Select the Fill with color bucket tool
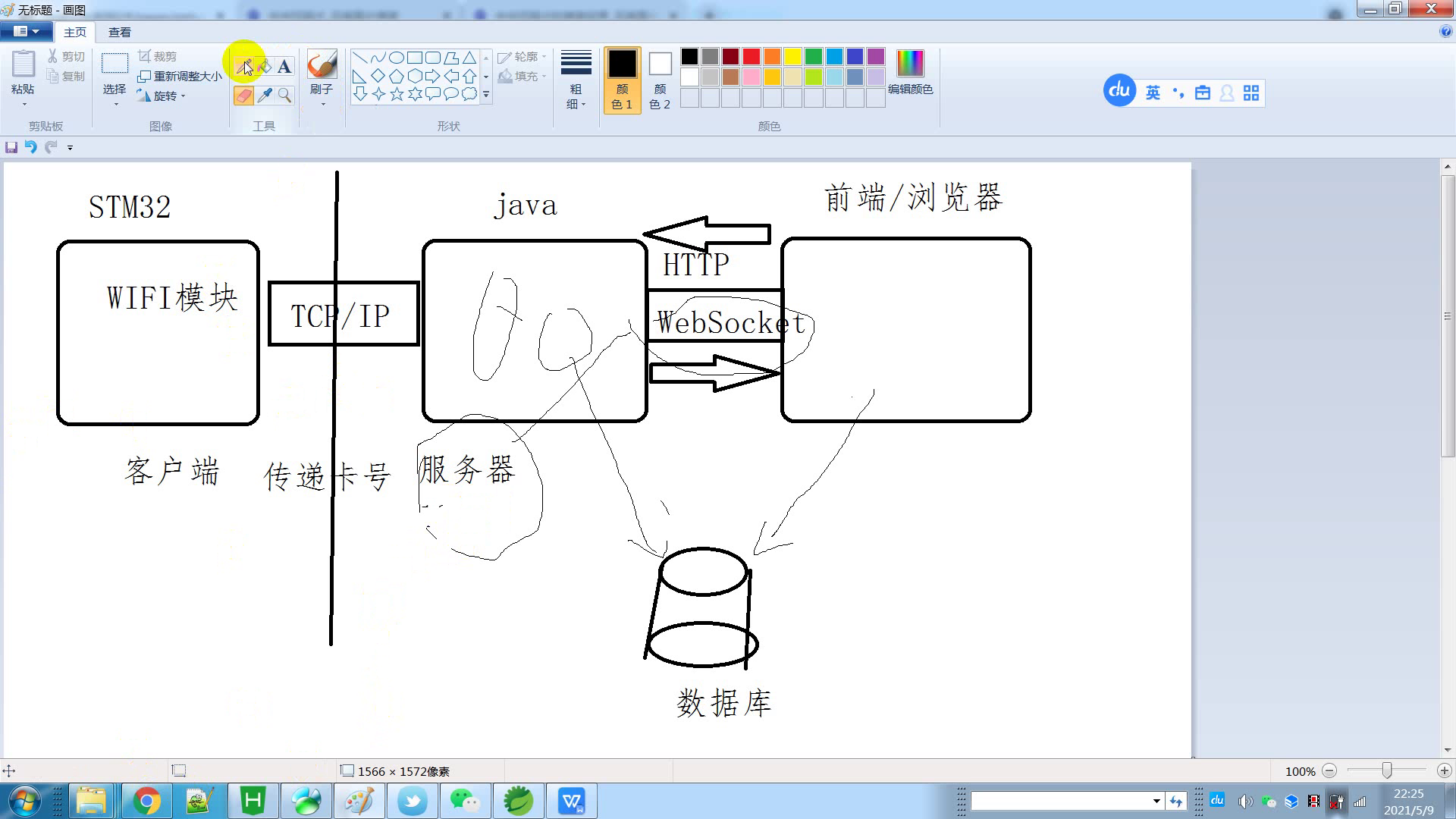The width and height of the screenshot is (1456, 819). pyautogui.click(x=264, y=67)
